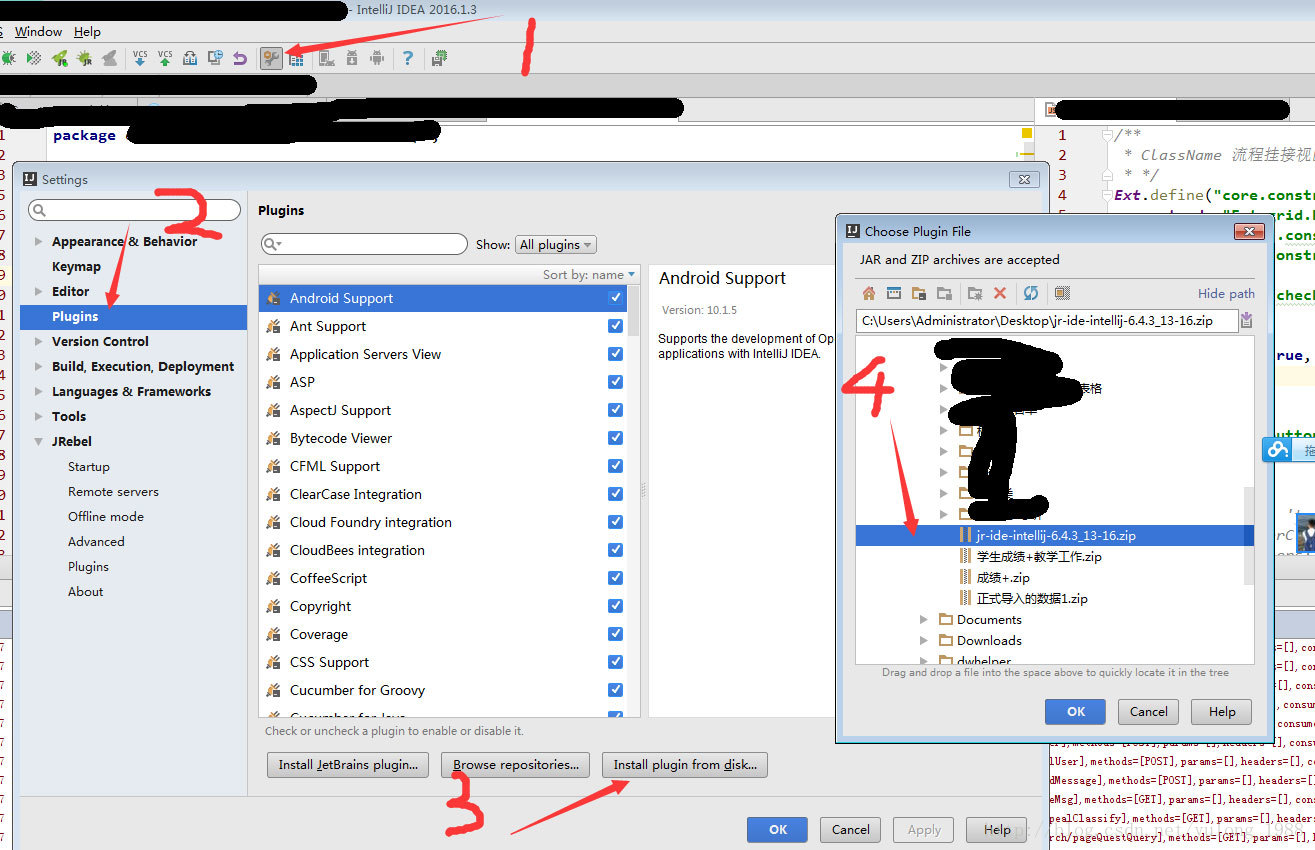Click the Home directory icon in file chooser

pyautogui.click(x=869, y=293)
